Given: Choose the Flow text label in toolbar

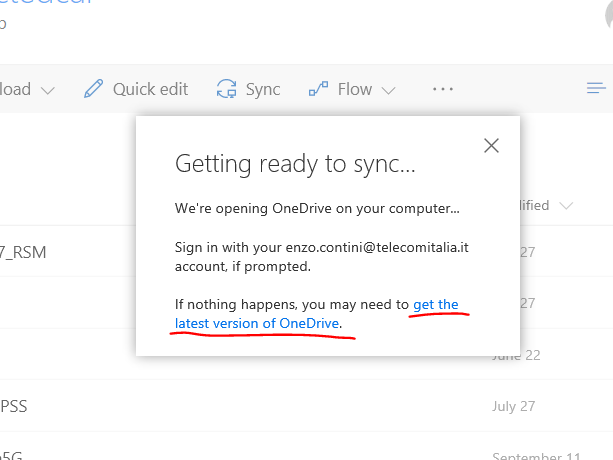Looking at the screenshot, I should pos(354,89).
